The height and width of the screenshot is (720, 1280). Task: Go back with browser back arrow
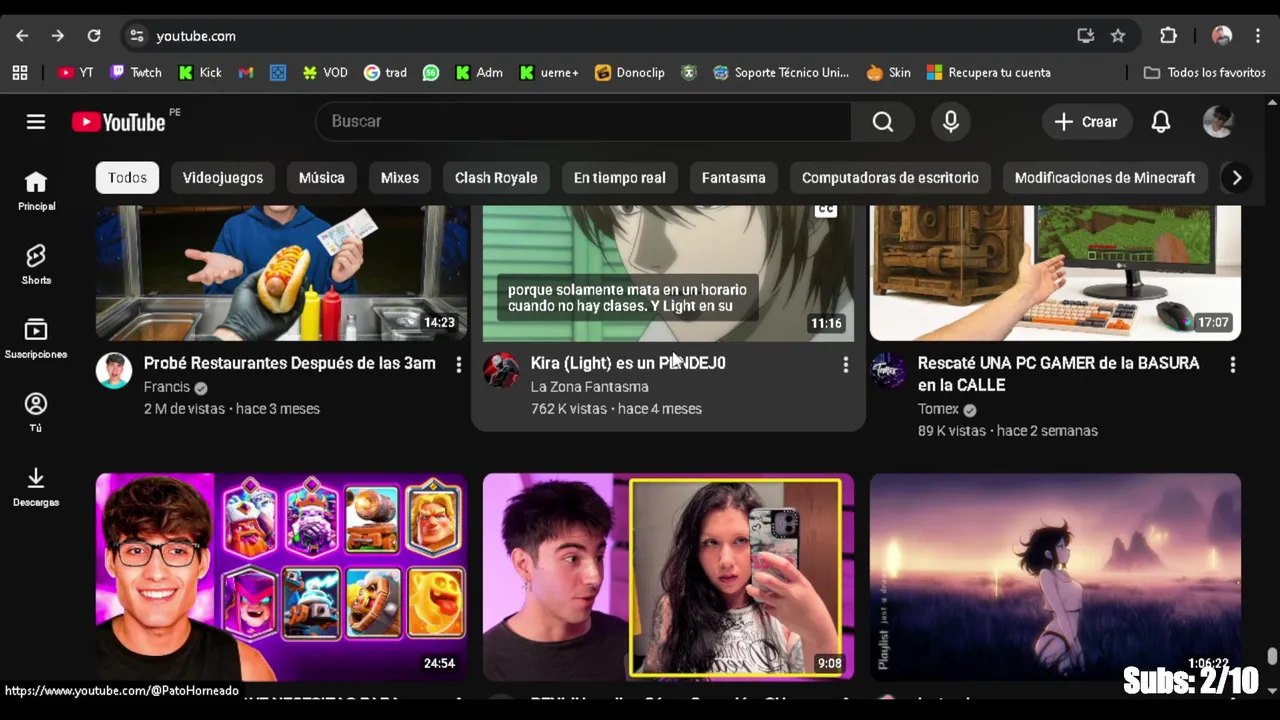pyautogui.click(x=22, y=36)
